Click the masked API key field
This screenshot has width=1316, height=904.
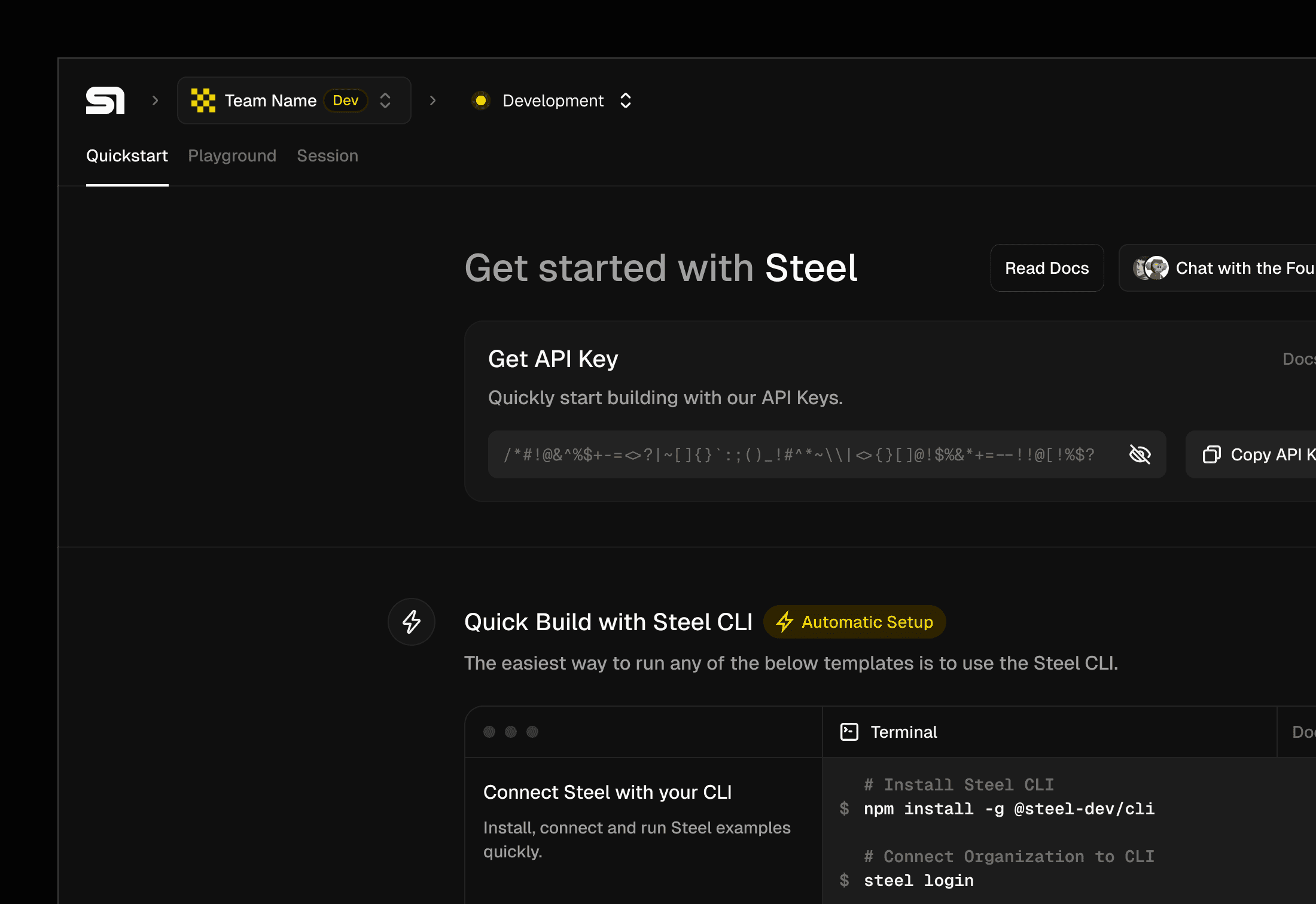802,454
